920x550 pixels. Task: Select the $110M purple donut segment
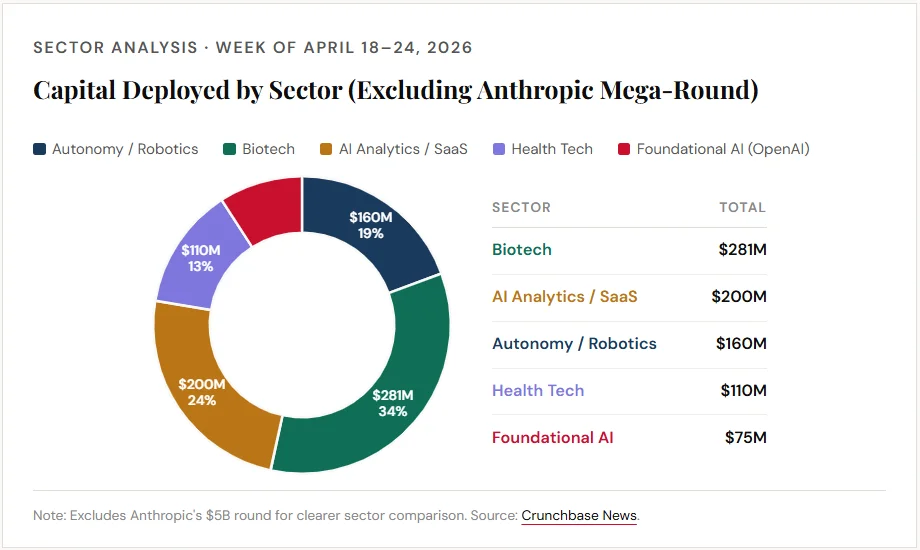[x=200, y=255]
